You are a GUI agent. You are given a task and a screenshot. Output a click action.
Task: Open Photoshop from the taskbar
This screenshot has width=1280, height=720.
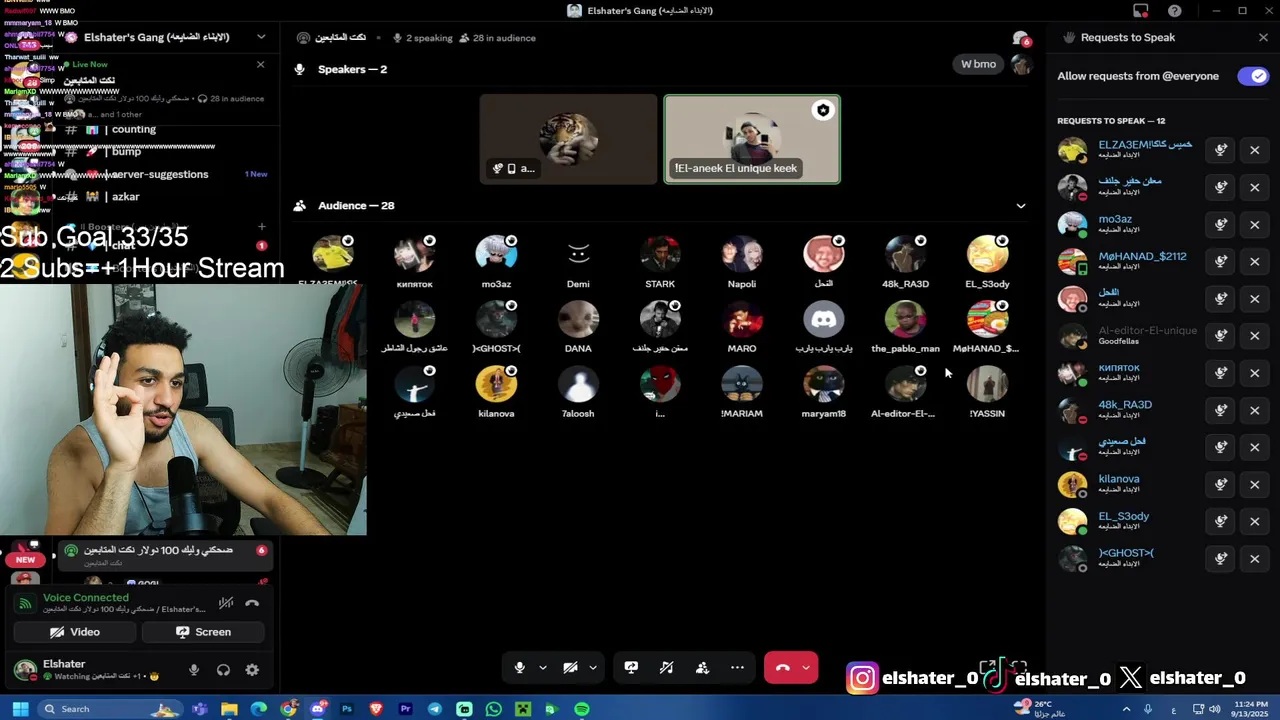pos(347,709)
